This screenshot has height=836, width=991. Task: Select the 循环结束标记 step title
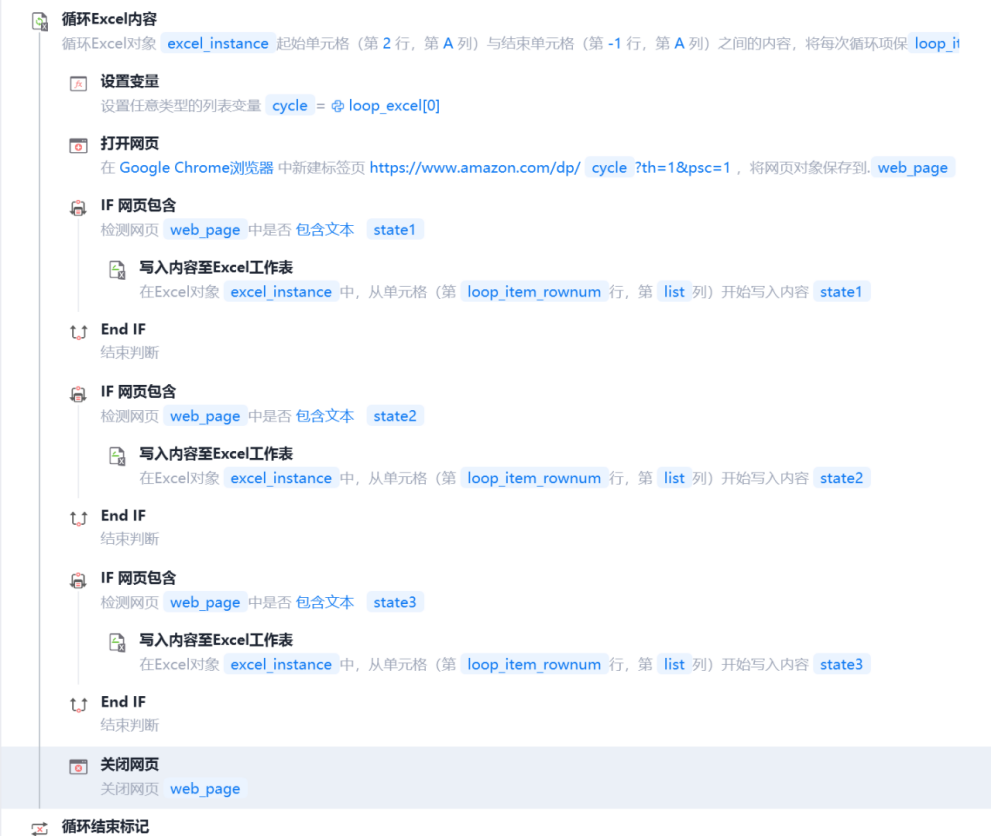105,826
